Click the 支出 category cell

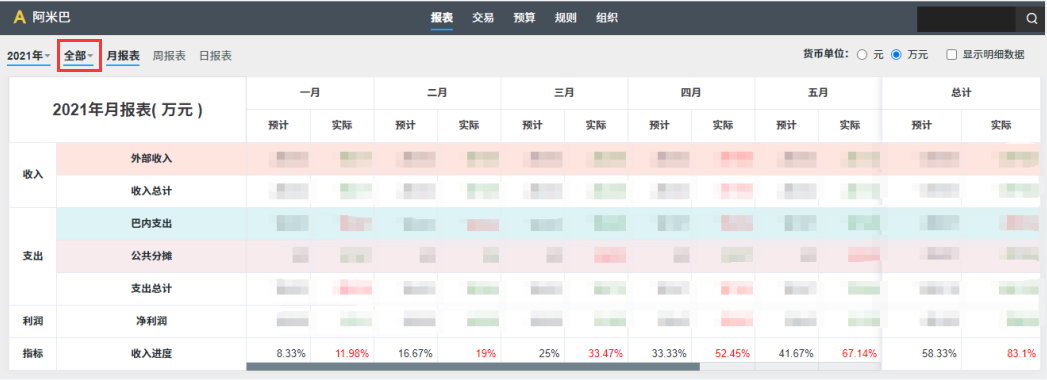click(x=33, y=256)
